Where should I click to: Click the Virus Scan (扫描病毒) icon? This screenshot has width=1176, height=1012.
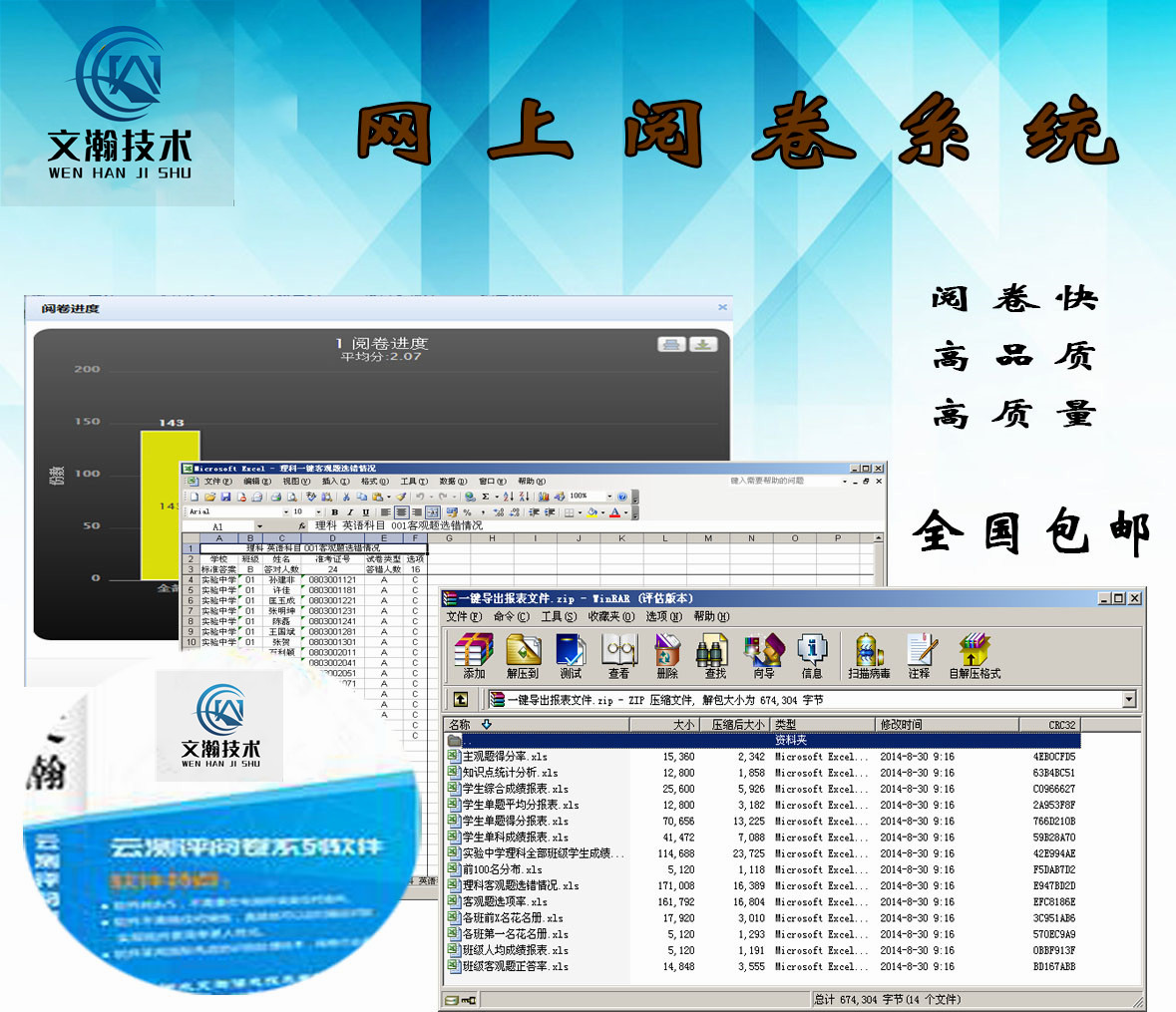pyautogui.click(x=869, y=653)
